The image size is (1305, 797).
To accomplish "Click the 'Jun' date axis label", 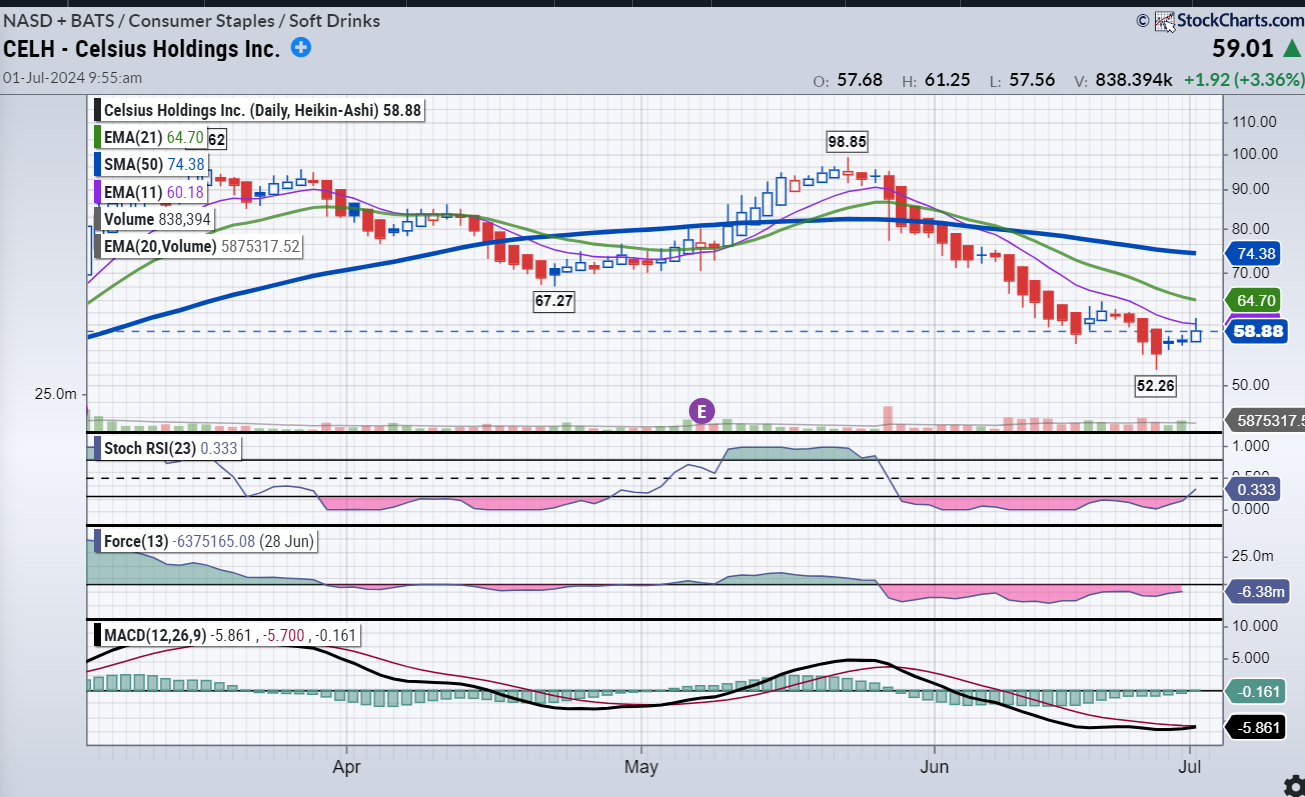I will 934,768.
